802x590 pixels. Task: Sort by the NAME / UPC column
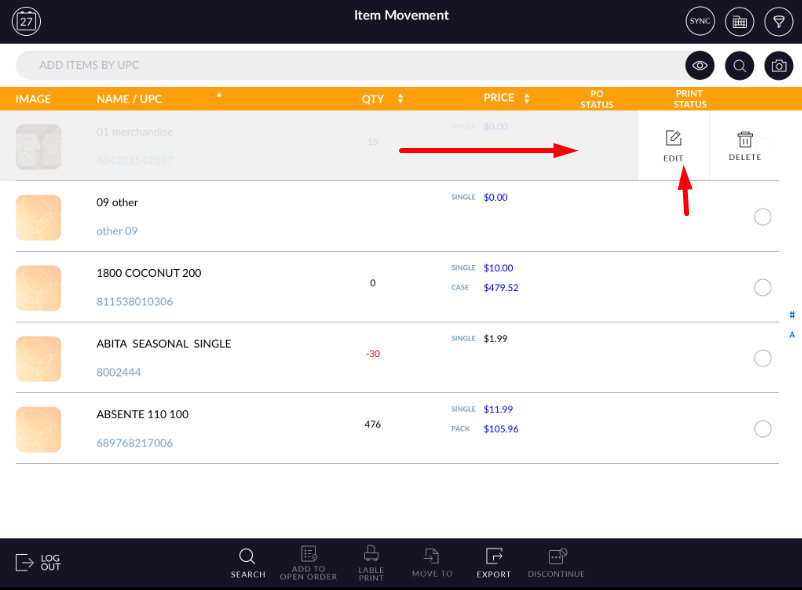click(129, 99)
